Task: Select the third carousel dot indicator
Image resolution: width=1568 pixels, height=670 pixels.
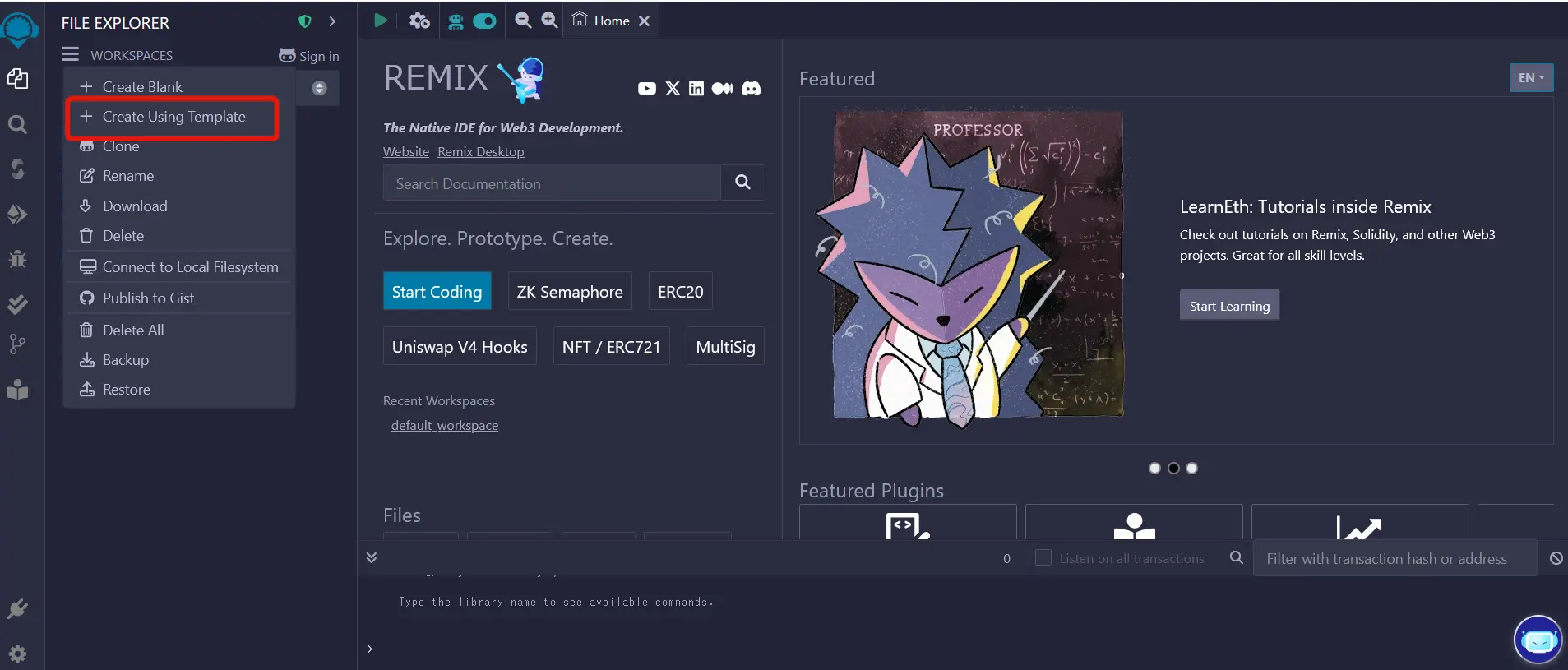Action: (x=1192, y=469)
